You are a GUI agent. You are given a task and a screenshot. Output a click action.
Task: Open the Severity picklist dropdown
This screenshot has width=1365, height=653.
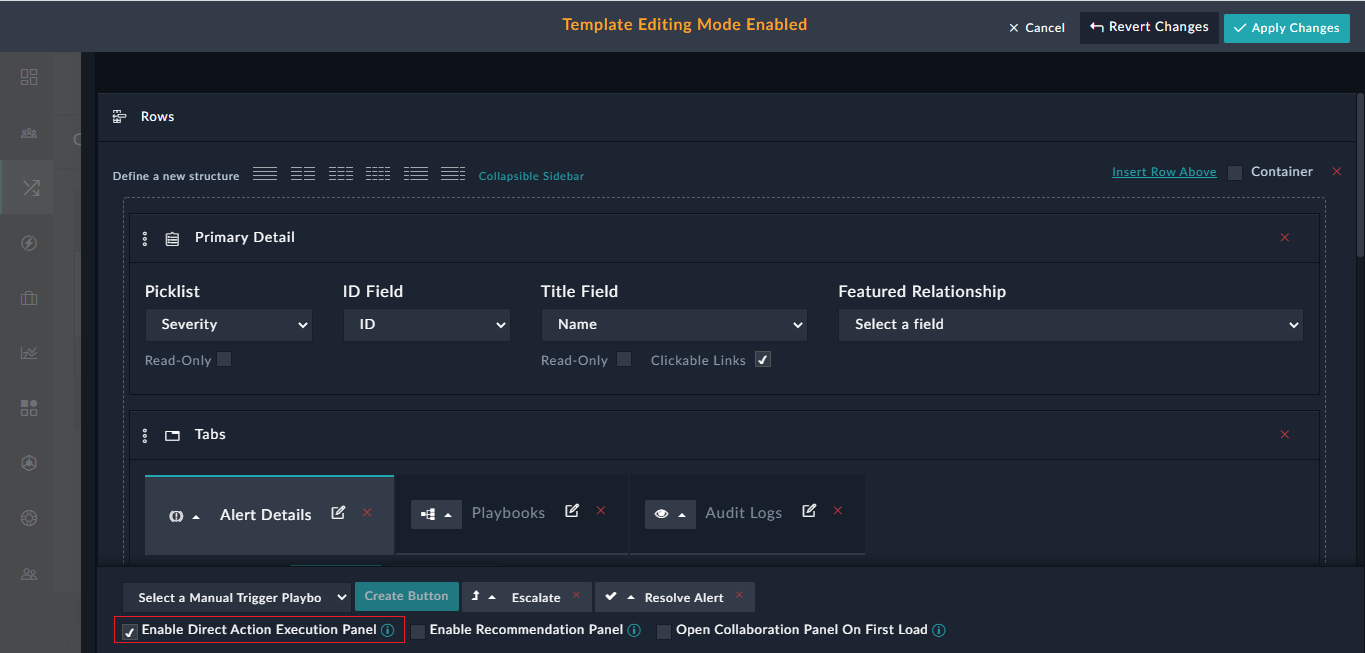[228, 324]
